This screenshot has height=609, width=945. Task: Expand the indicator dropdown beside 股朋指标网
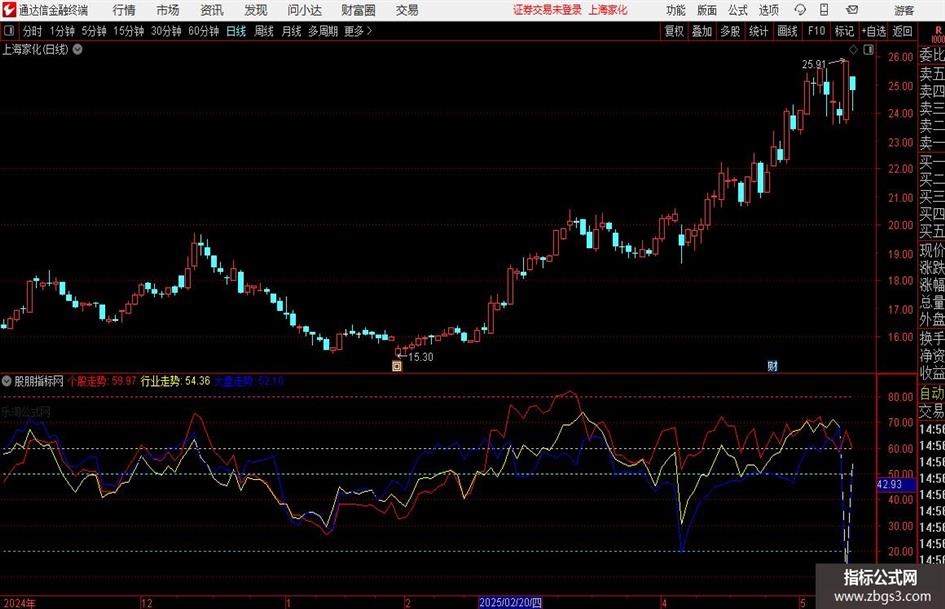click(7, 381)
